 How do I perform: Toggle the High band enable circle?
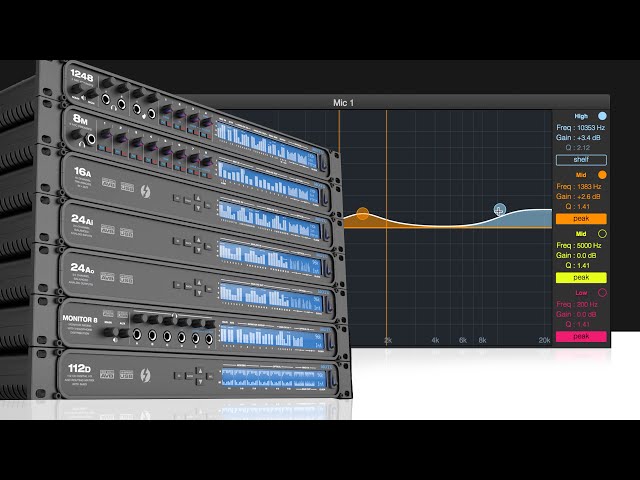(x=602, y=116)
